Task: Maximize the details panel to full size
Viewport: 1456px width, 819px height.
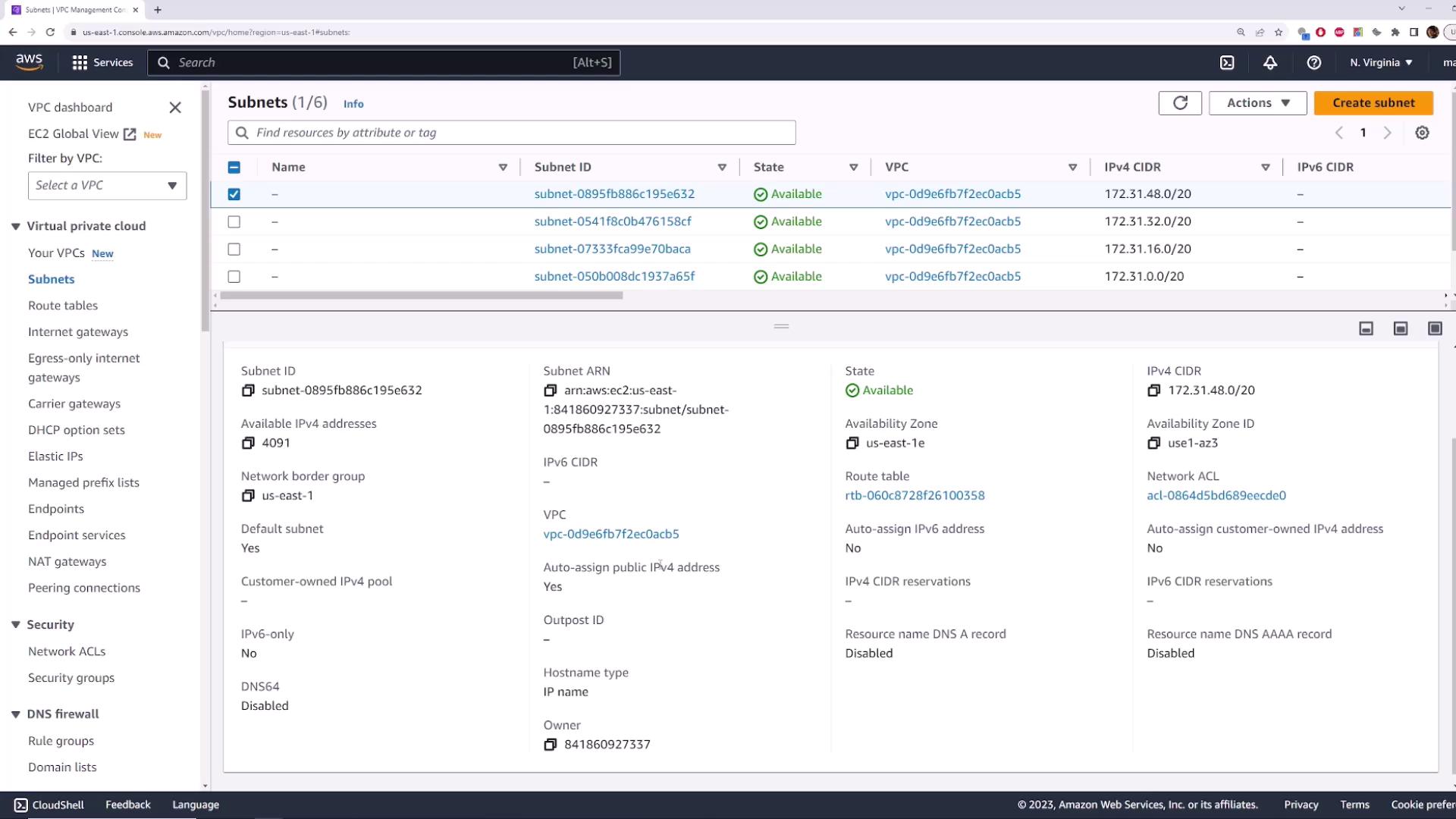Action: [1435, 328]
